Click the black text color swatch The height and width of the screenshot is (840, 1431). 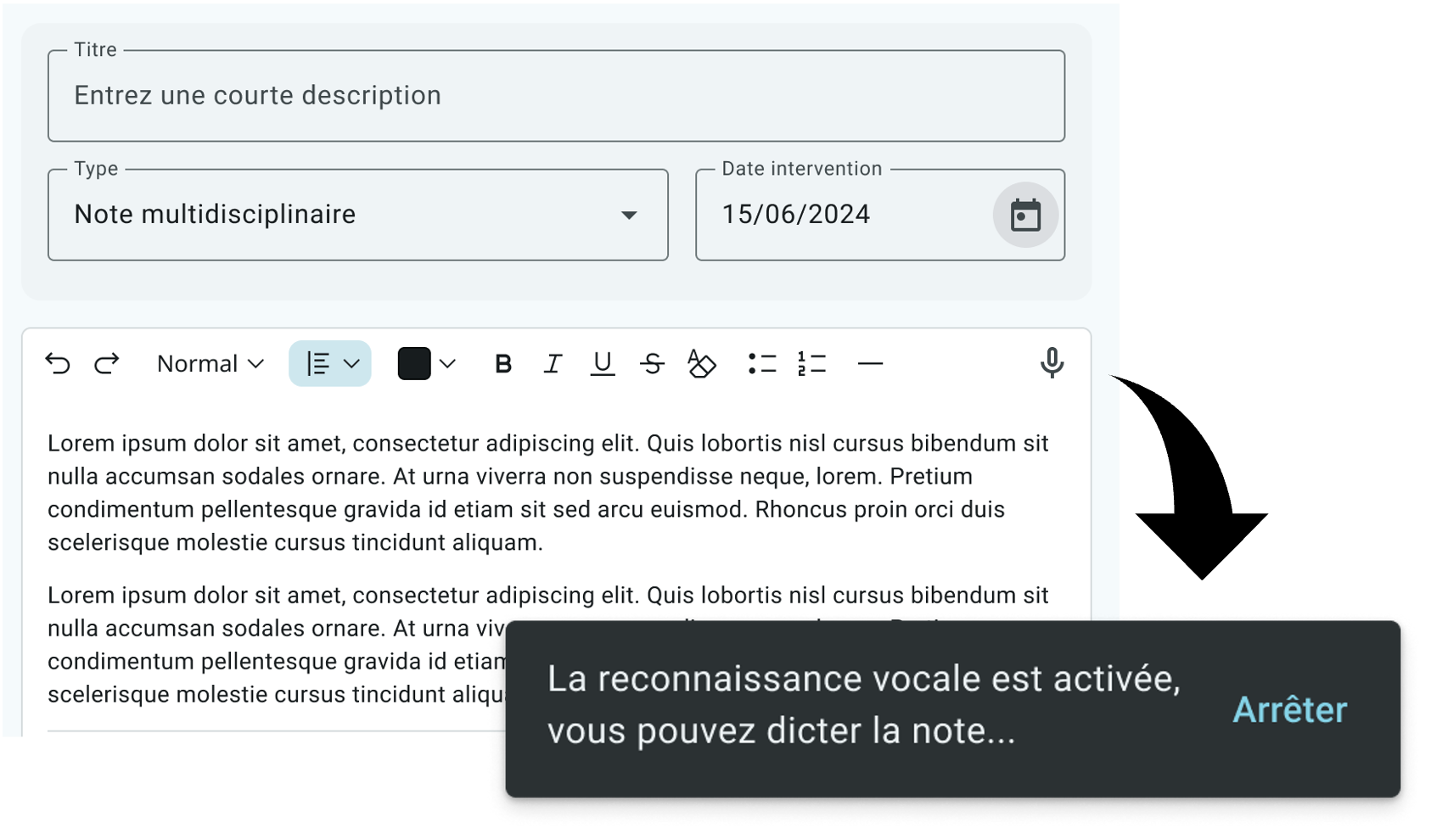[414, 363]
